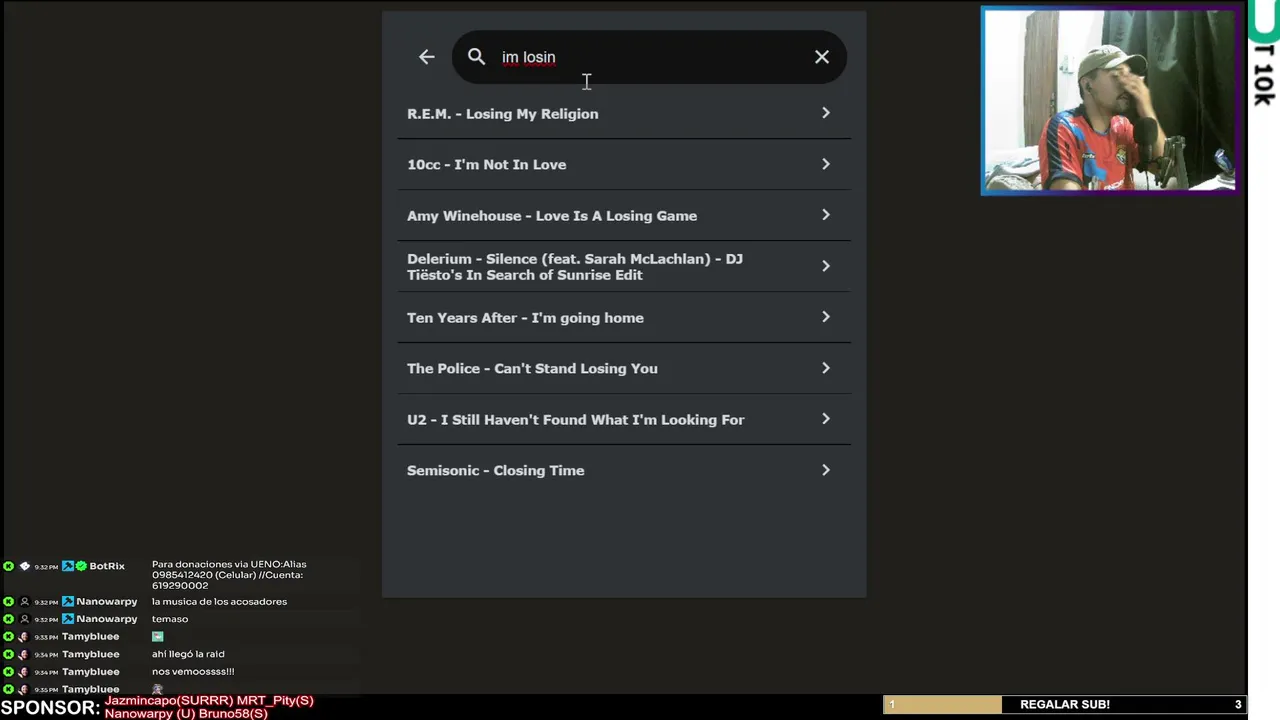Open chevron beside 10cc - I'm Not In Love

(x=826, y=164)
